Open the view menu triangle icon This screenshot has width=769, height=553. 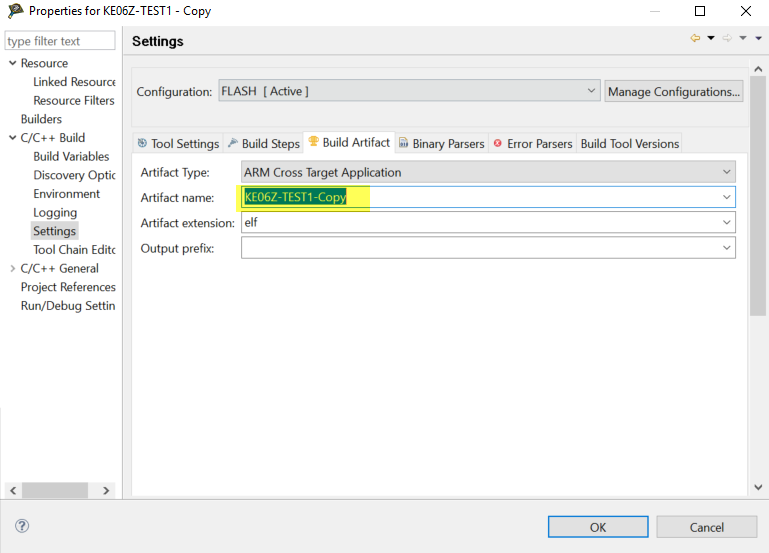[758, 38]
